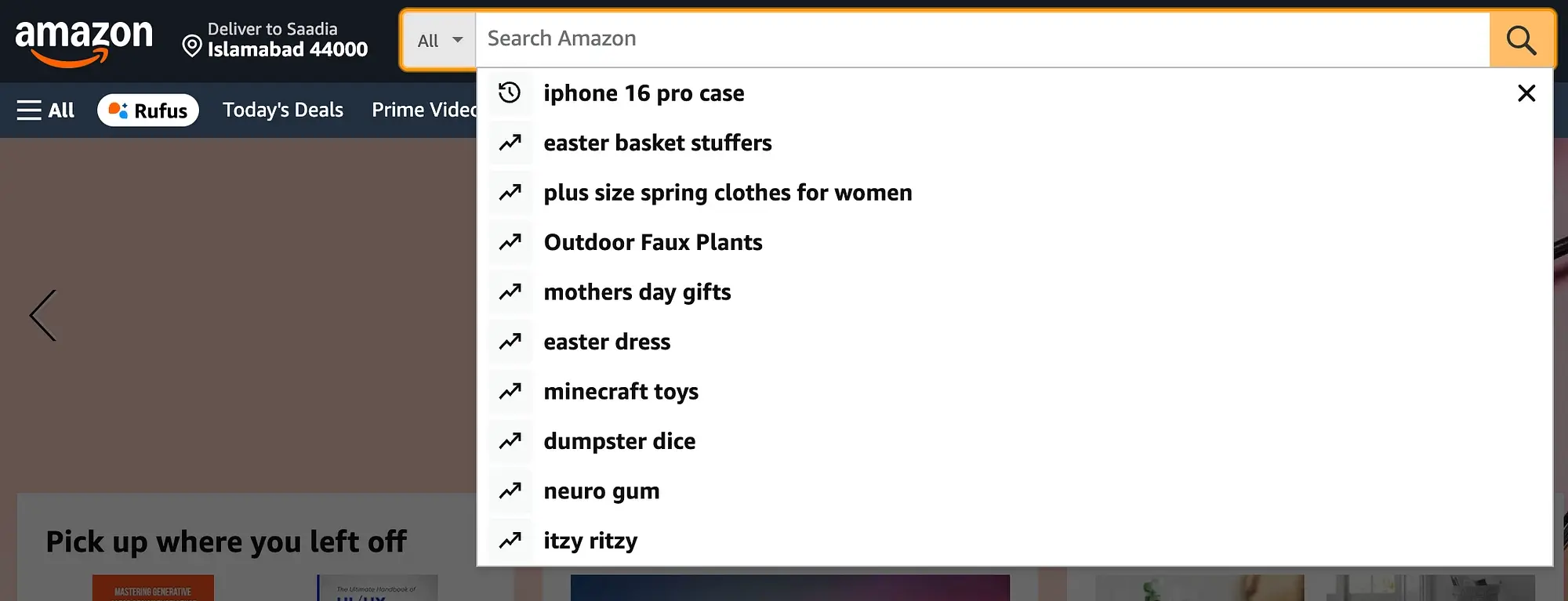Dismiss the iphone 16 pro case suggestion
The height and width of the screenshot is (601, 1568).
tap(1526, 93)
